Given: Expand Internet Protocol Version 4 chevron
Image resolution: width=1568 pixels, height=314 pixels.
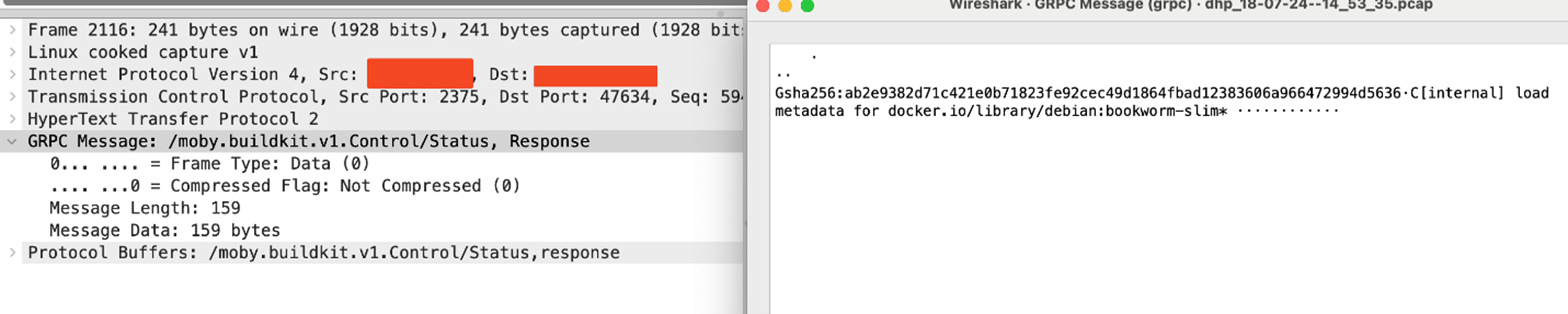Looking at the screenshot, I should [x=12, y=74].
